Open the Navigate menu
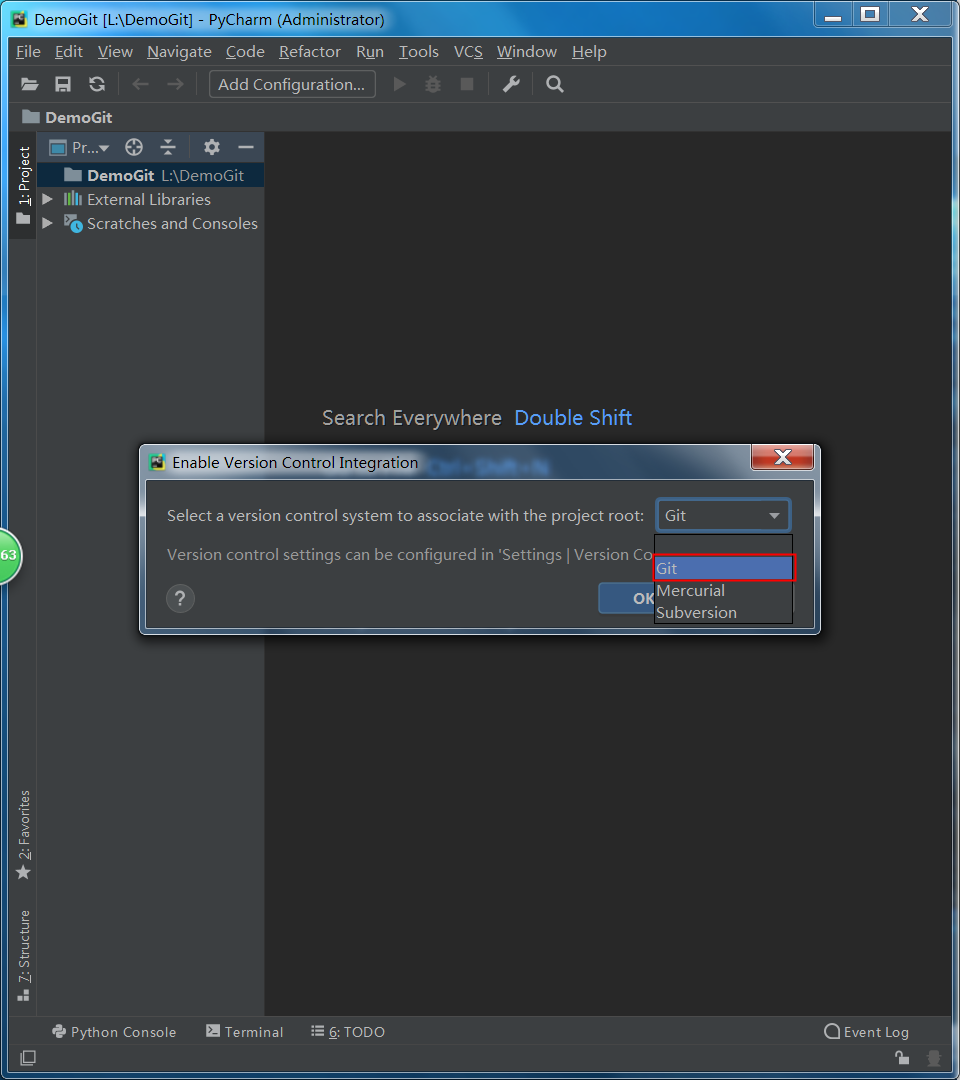960x1080 pixels. 179,52
